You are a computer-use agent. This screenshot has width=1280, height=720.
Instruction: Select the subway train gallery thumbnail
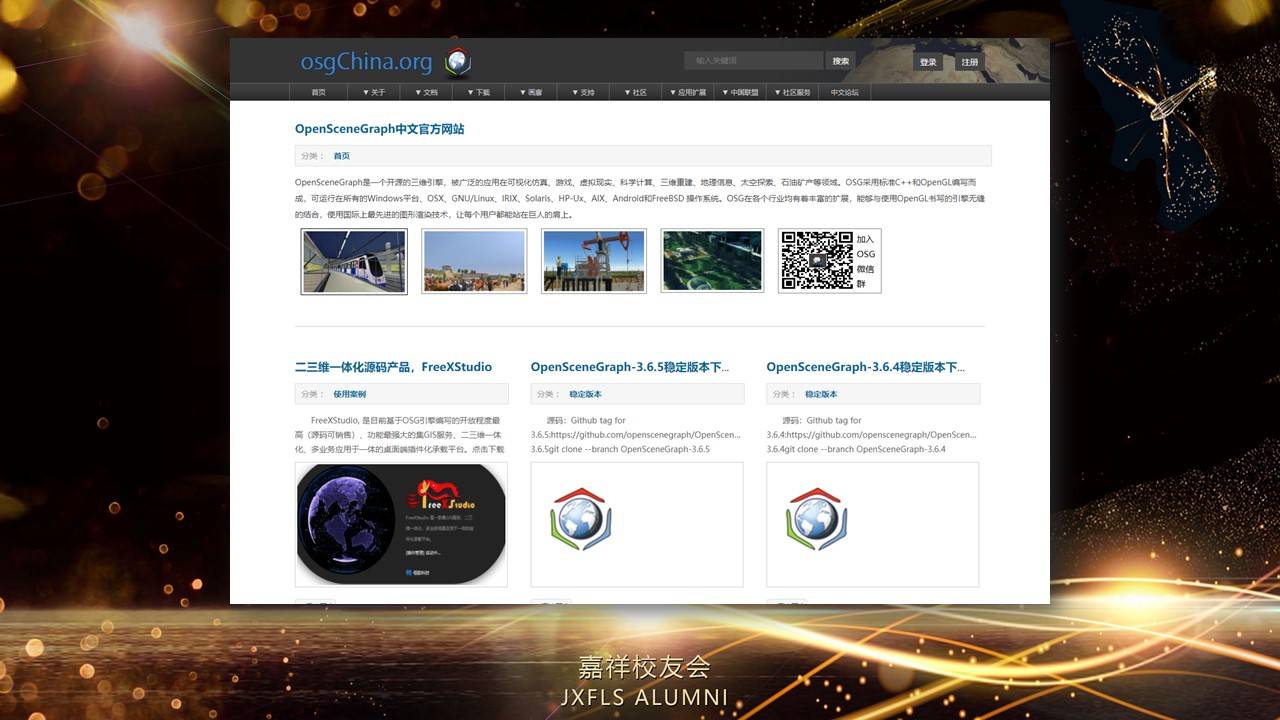click(354, 261)
